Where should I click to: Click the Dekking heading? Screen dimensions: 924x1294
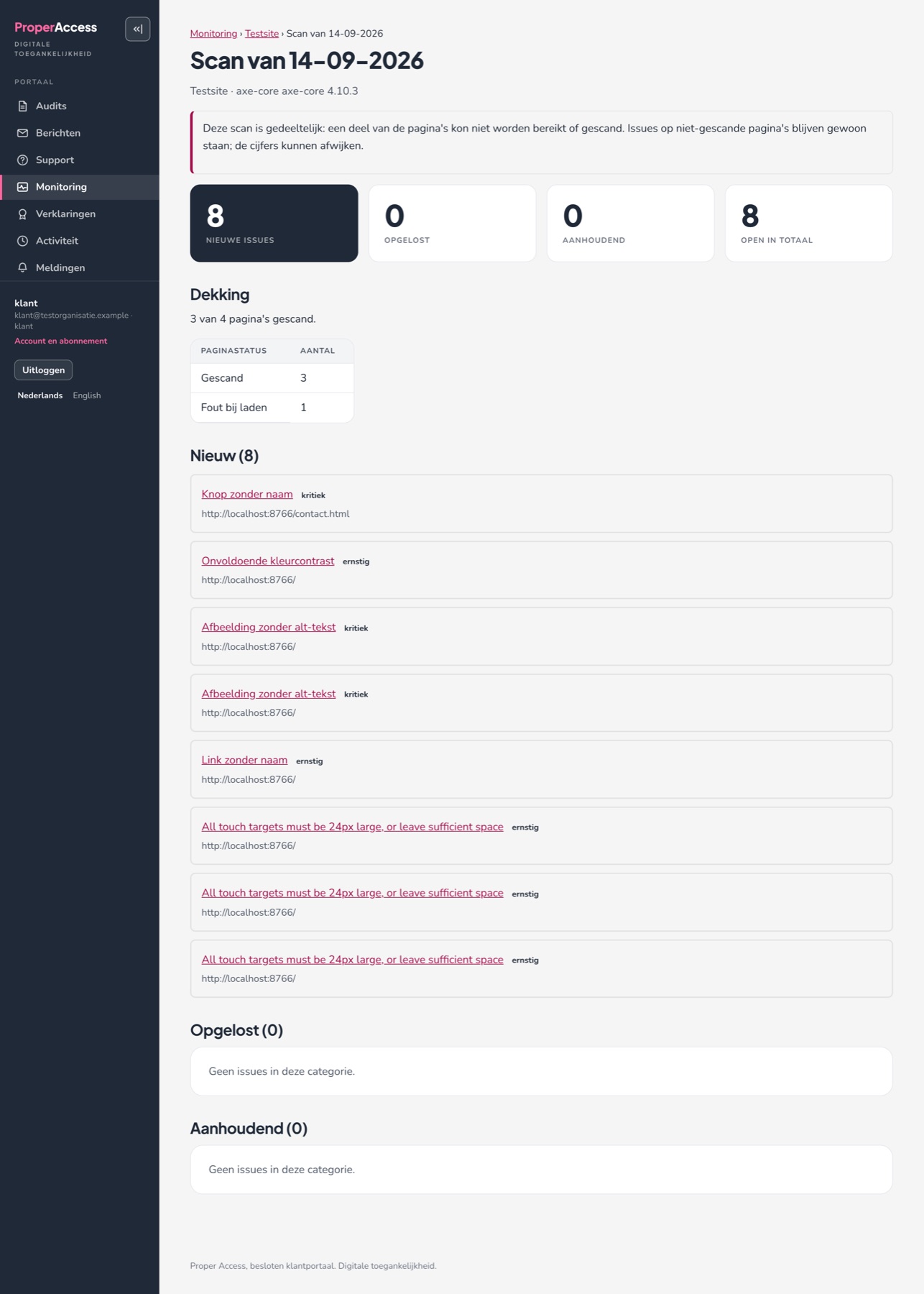click(219, 295)
